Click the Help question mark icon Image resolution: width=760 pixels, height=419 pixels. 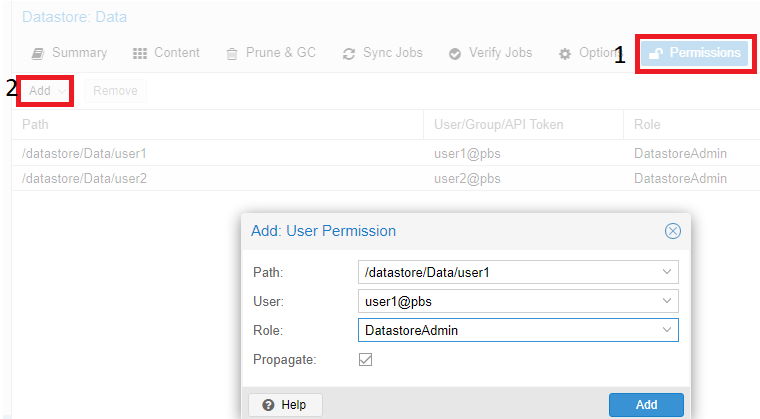(268, 404)
